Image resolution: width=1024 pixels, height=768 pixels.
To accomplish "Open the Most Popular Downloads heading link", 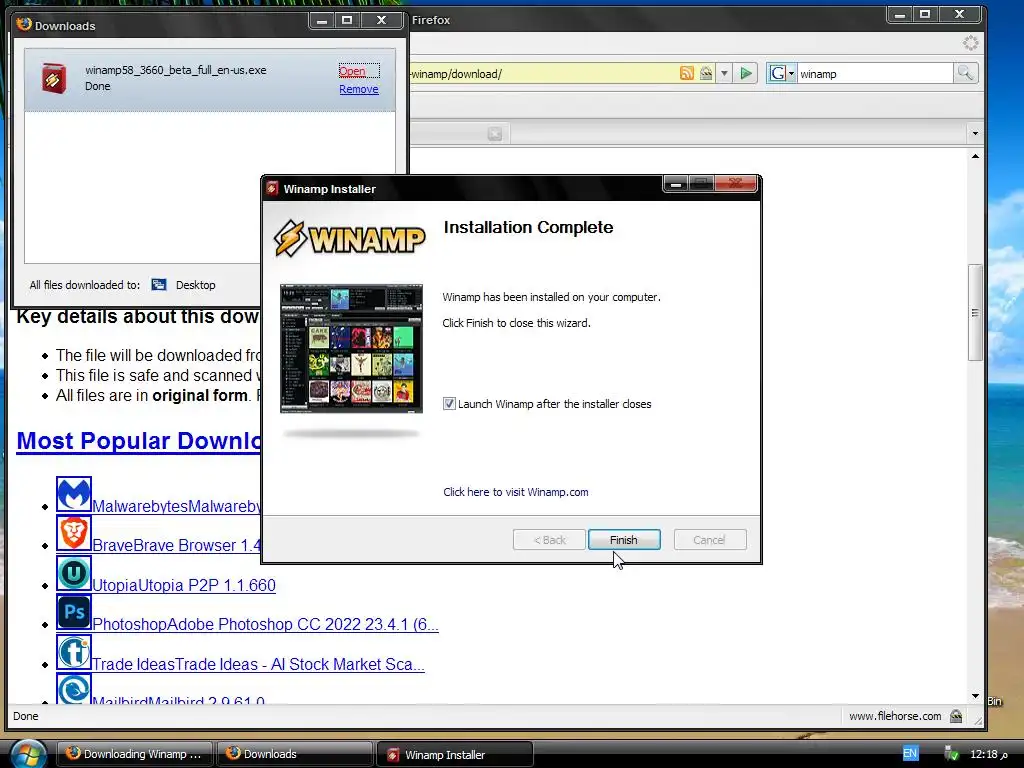I will tap(138, 441).
